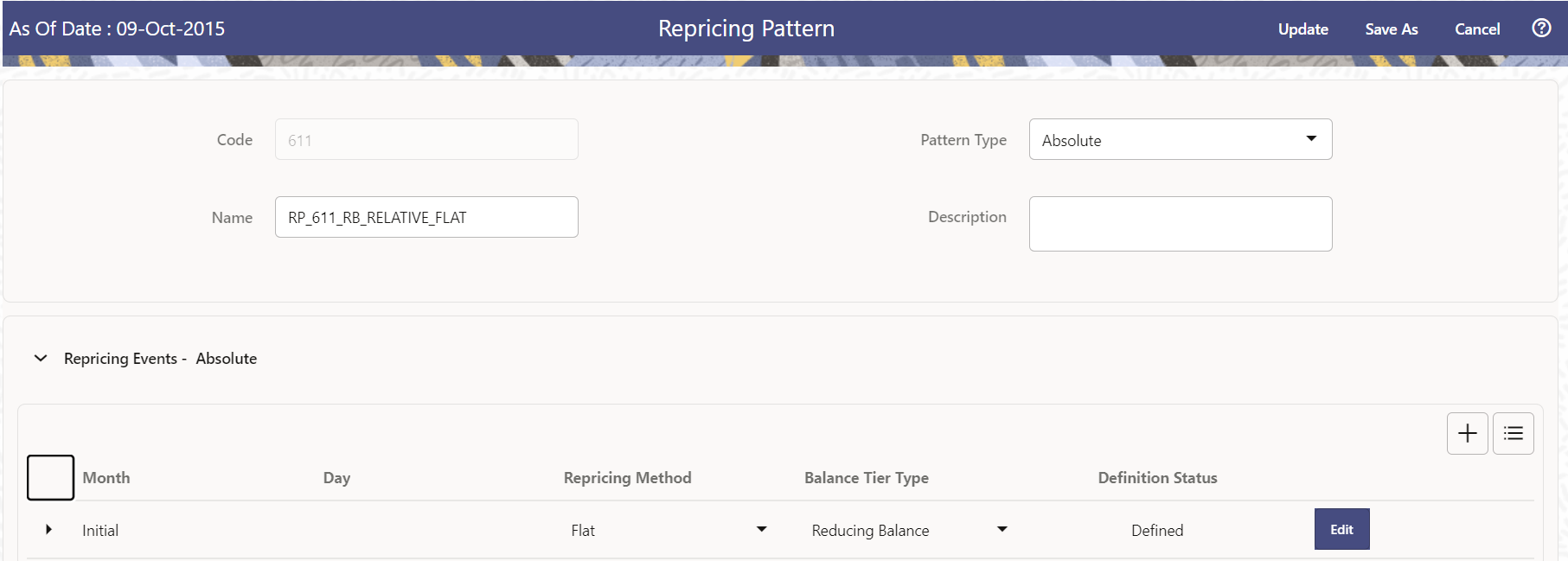Open the Pattern Type dropdown
1568x561 pixels.
tap(1180, 140)
